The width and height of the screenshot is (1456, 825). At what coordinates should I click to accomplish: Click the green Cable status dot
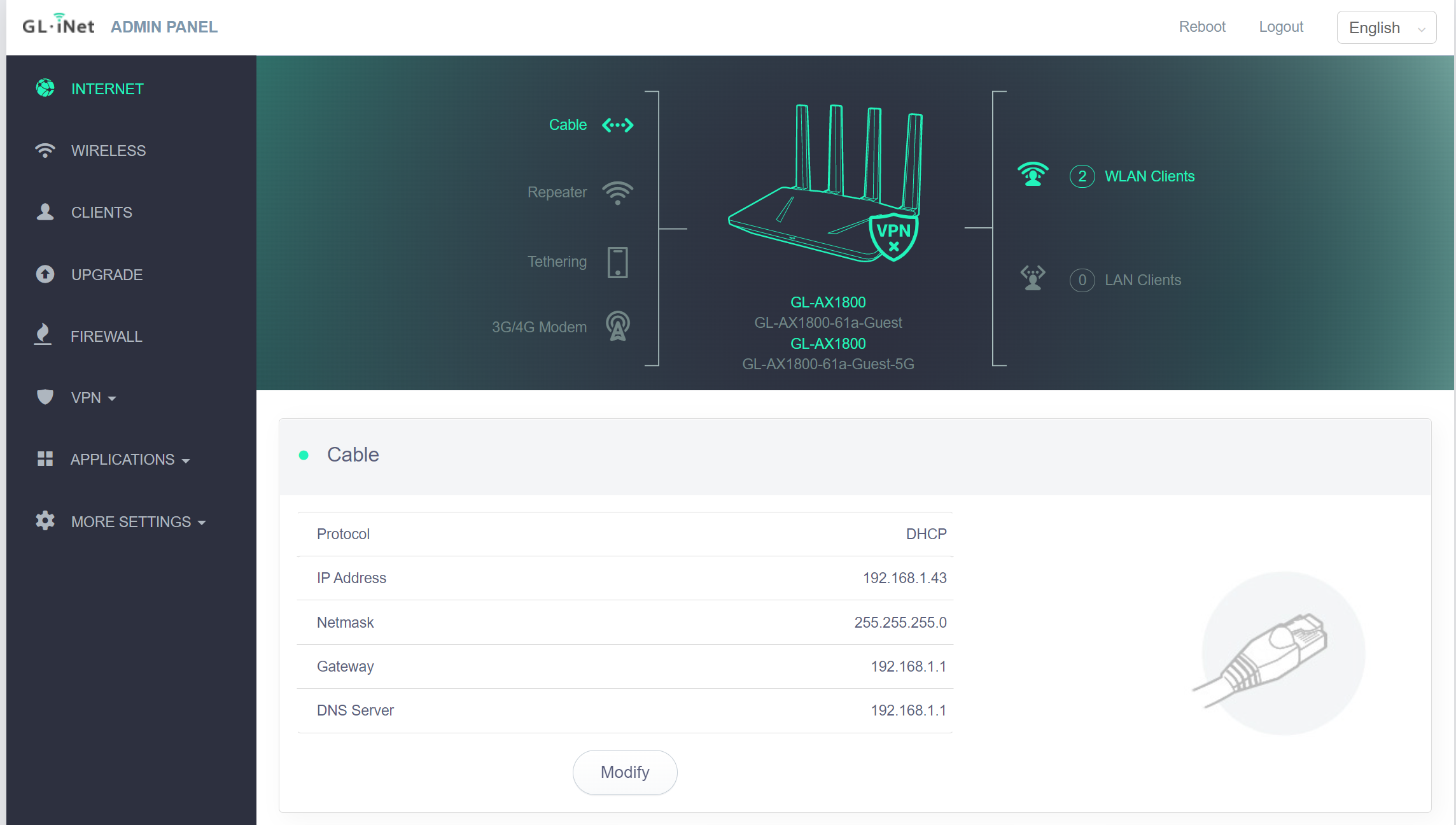(x=304, y=455)
